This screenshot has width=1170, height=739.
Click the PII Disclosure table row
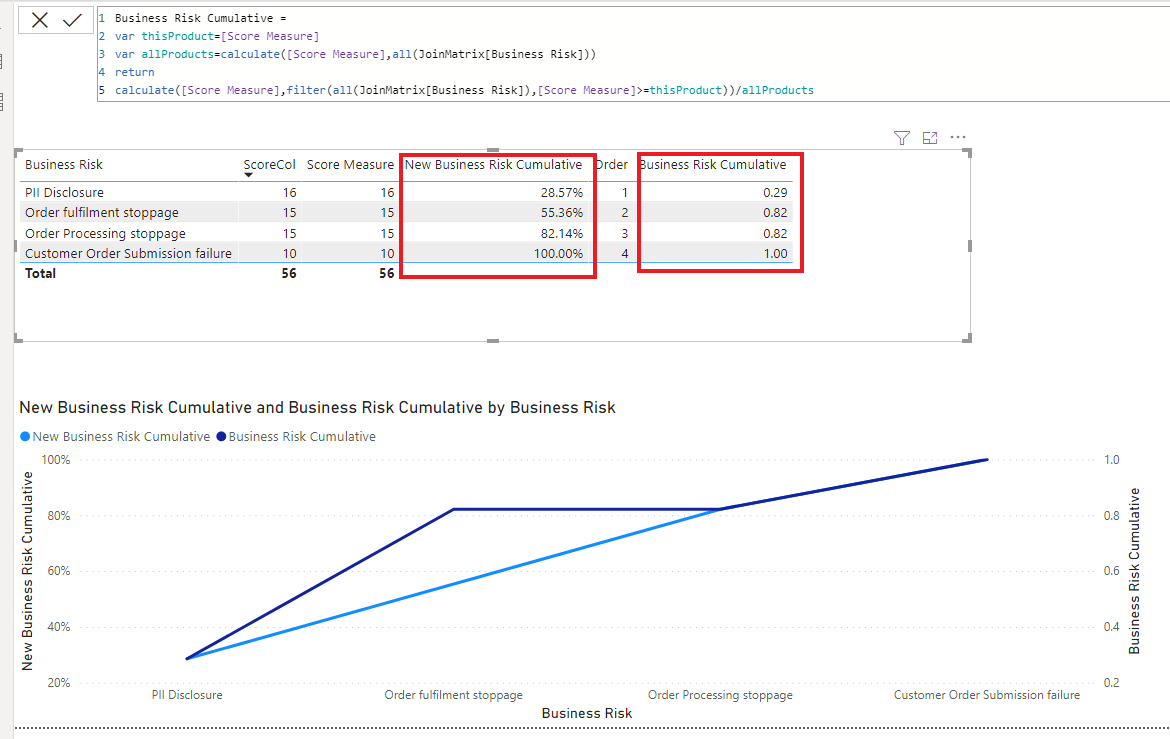(405, 193)
